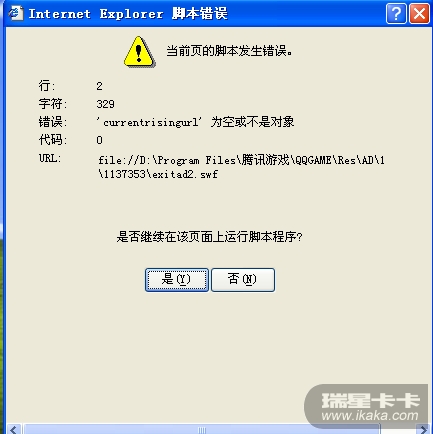433x434 pixels.
Task: Click the title bar text 脚本错误
Action: [x=200, y=14]
